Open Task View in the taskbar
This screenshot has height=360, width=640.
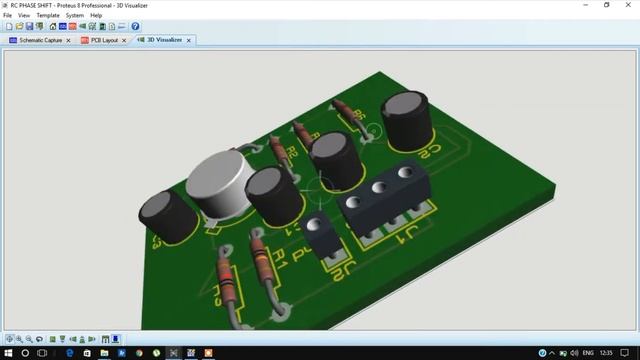(x=42, y=353)
